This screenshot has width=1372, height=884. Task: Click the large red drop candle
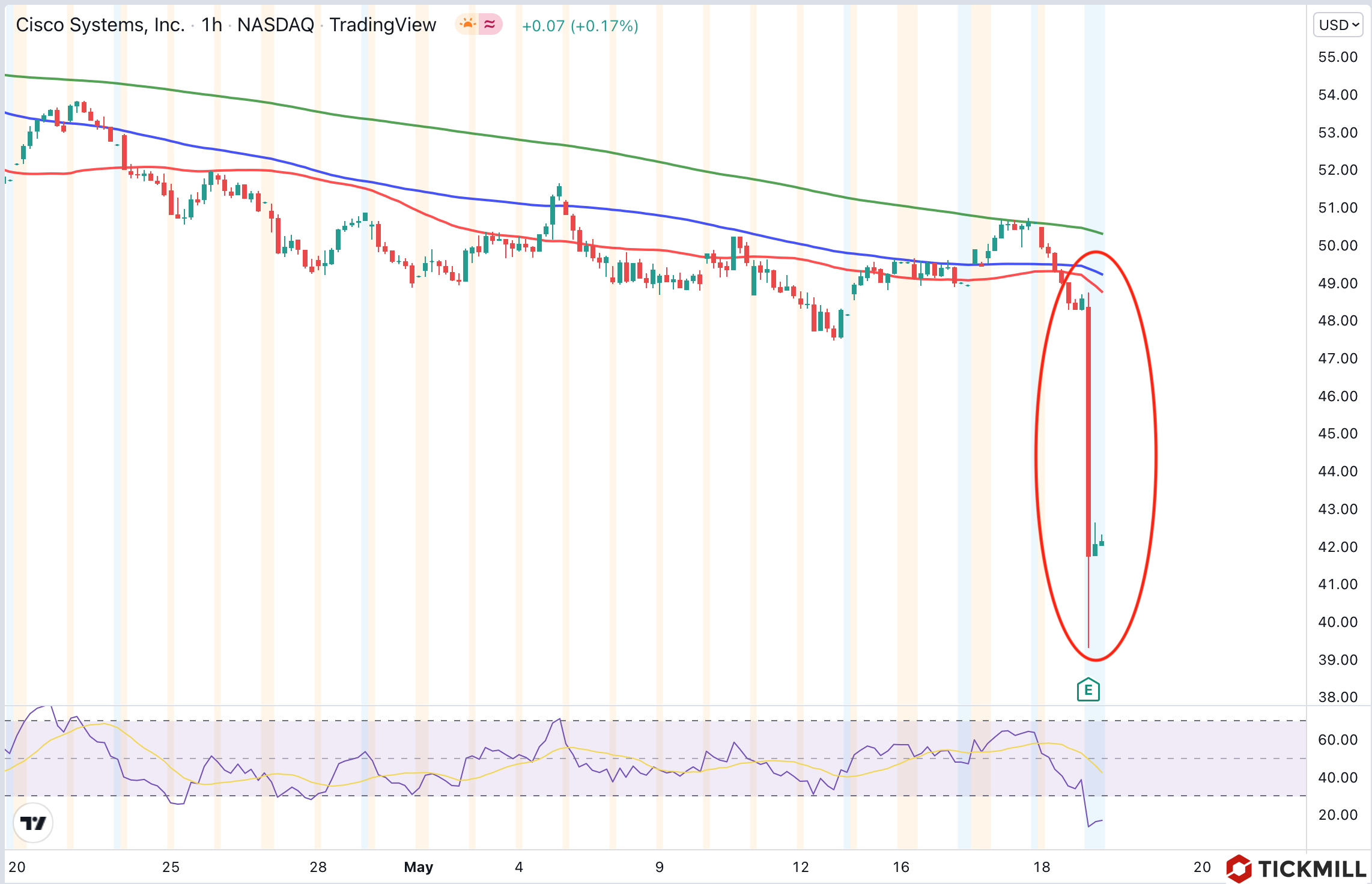coord(1088,432)
